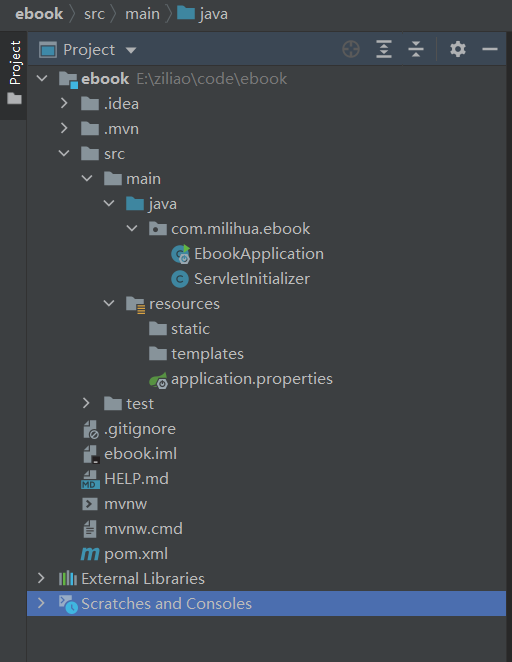Click the Expand All toolbar icon

[384, 49]
